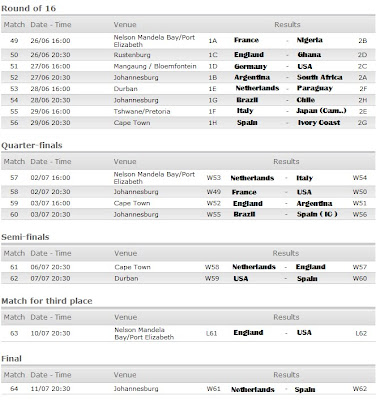Click the Venue column header under Semi-finals
376x400 pixels.
pos(126,253)
